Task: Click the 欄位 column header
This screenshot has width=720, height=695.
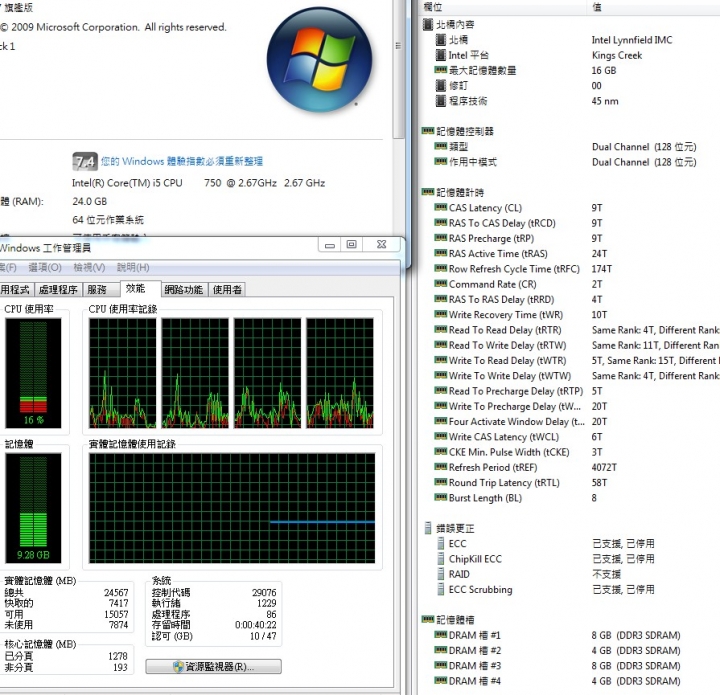Action: 503,7
